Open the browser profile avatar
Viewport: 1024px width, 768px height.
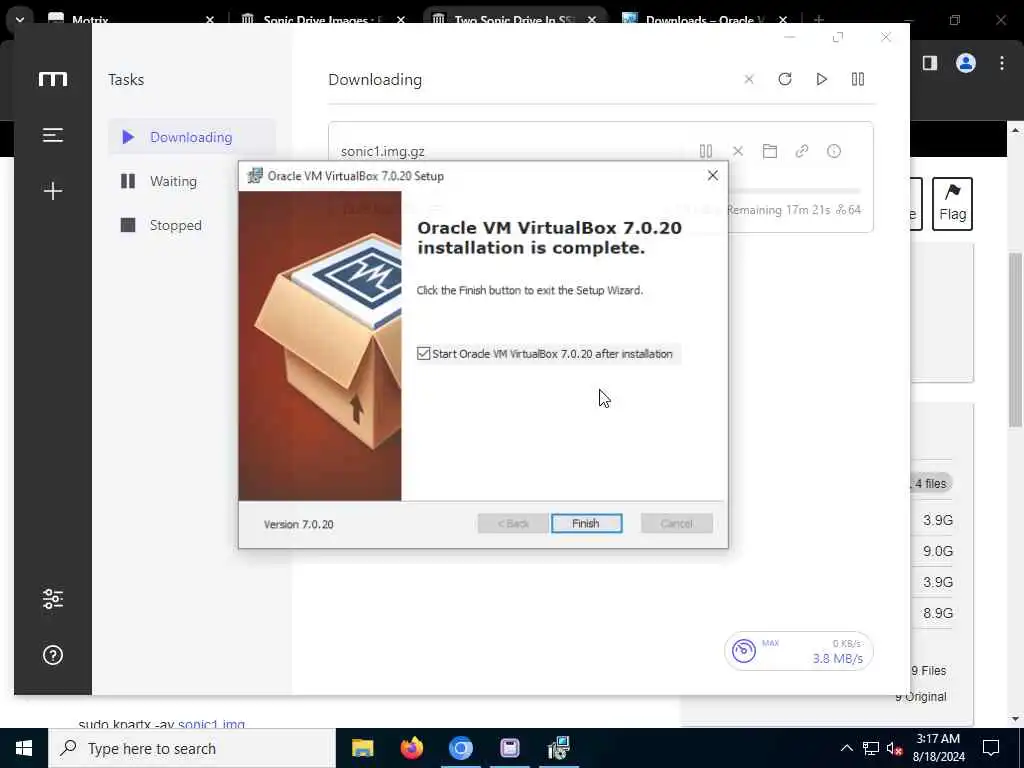[966, 63]
